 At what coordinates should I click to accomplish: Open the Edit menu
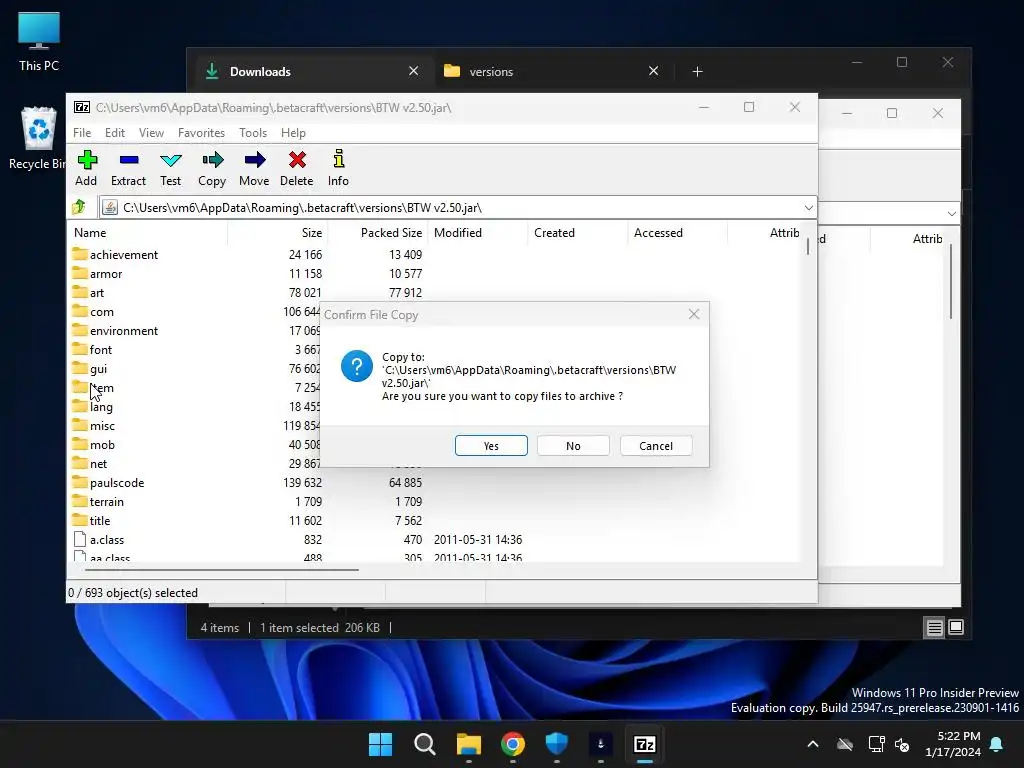(115, 133)
